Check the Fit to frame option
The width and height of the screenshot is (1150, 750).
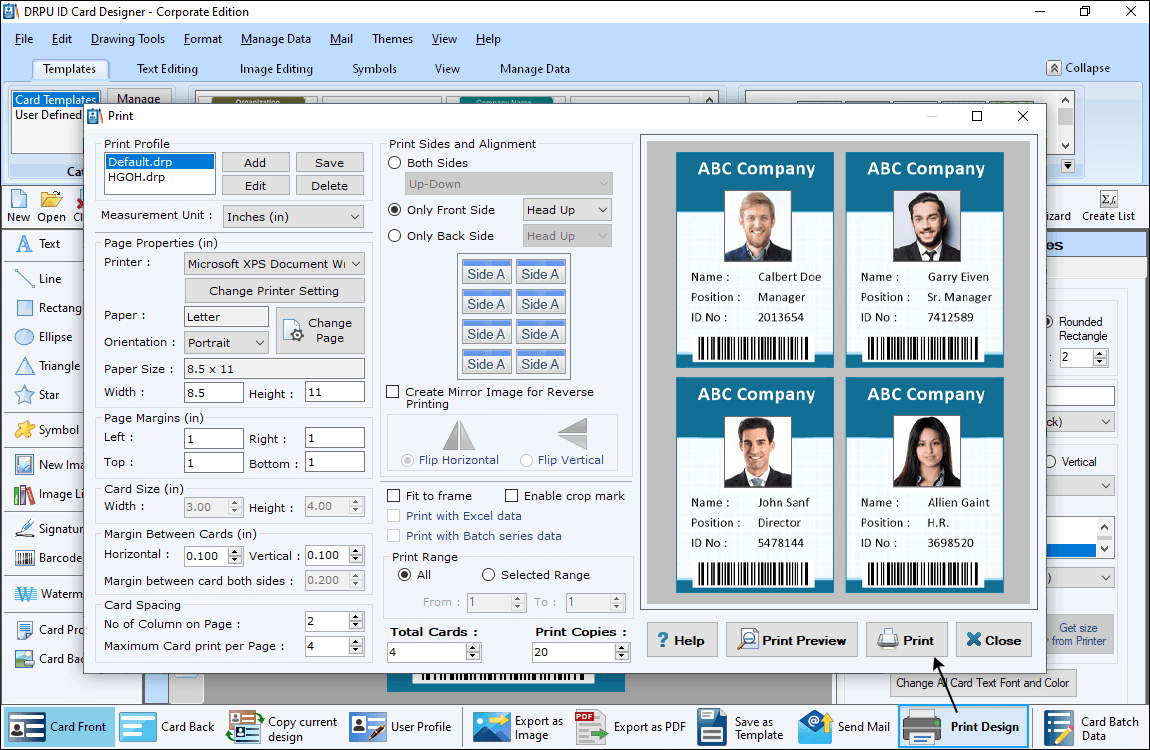(393, 496)
